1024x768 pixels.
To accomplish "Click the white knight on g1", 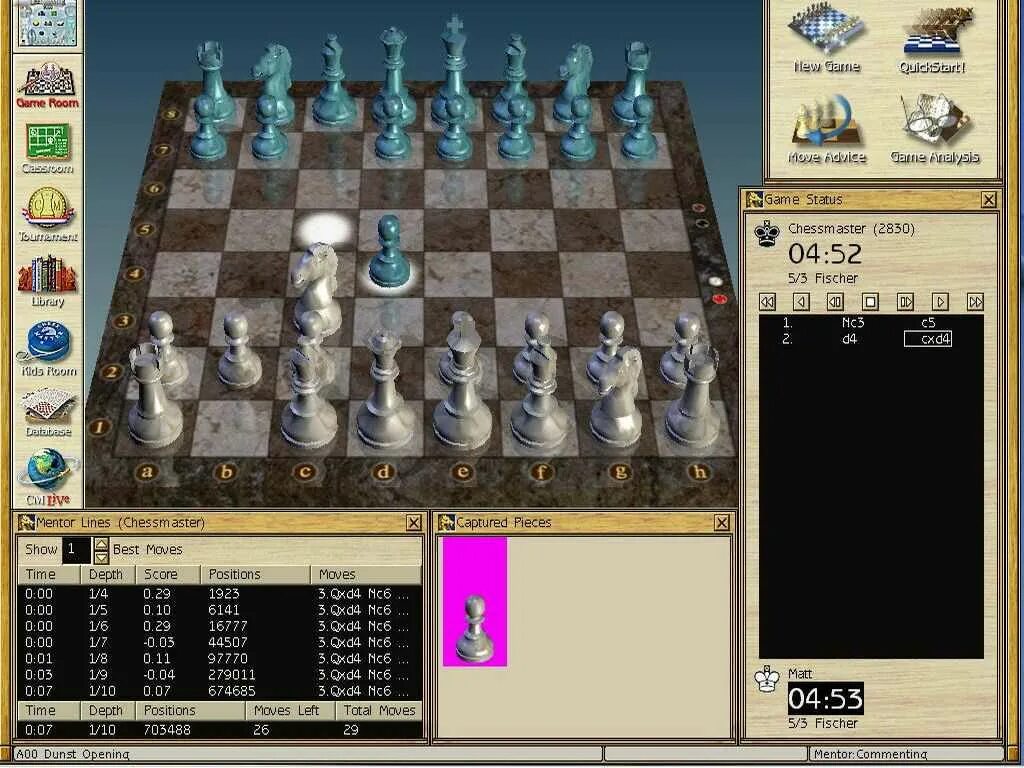I will [x=617, y=396].
